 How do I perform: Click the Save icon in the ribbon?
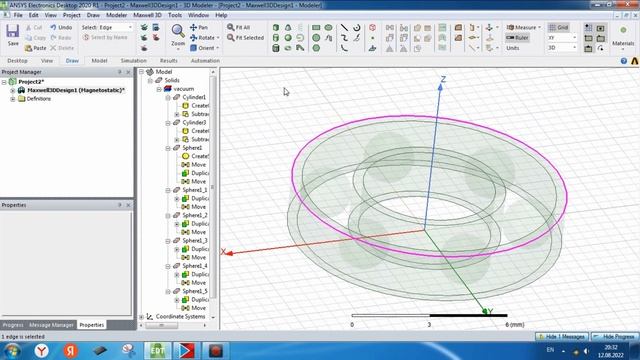(x=13, y=32)
